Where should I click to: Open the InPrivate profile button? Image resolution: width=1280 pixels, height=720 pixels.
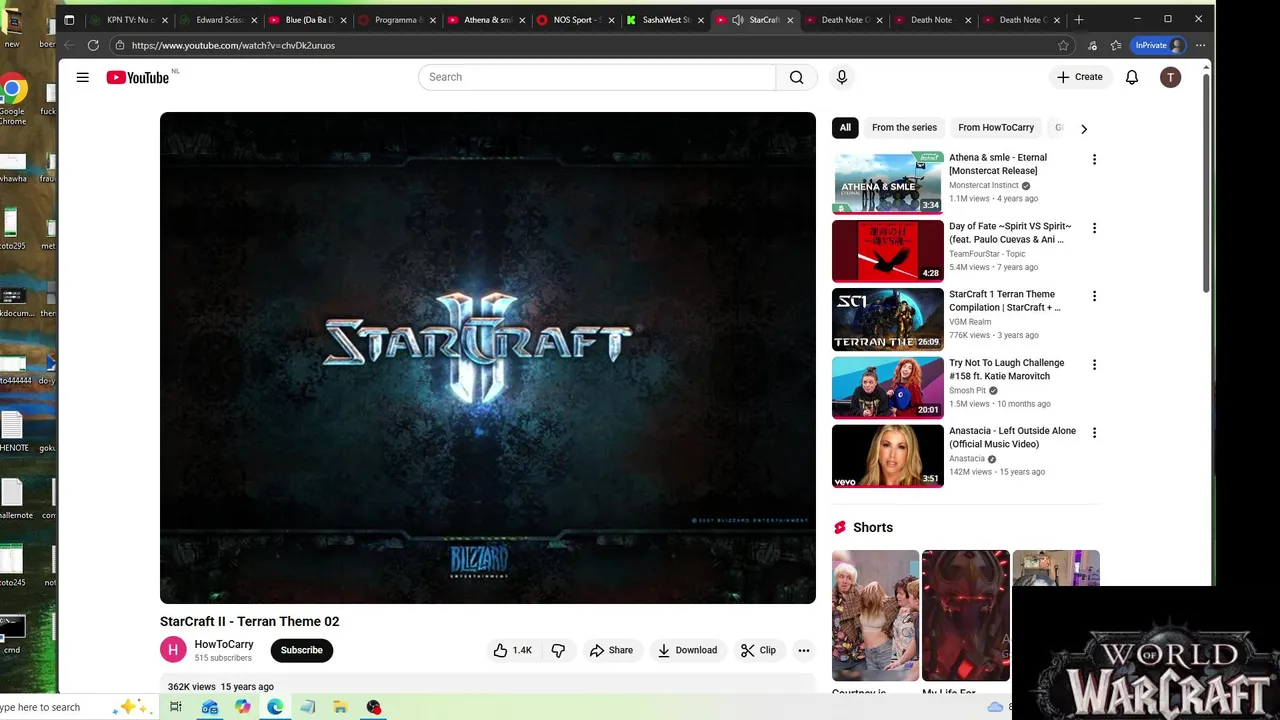click(1159, 45)
